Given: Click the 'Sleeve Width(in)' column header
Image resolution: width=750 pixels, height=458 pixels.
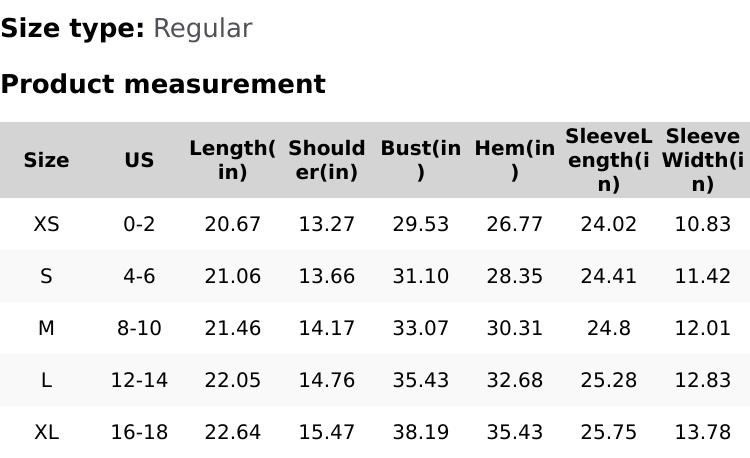Looking at the screenshot, I should pos(702,160).
